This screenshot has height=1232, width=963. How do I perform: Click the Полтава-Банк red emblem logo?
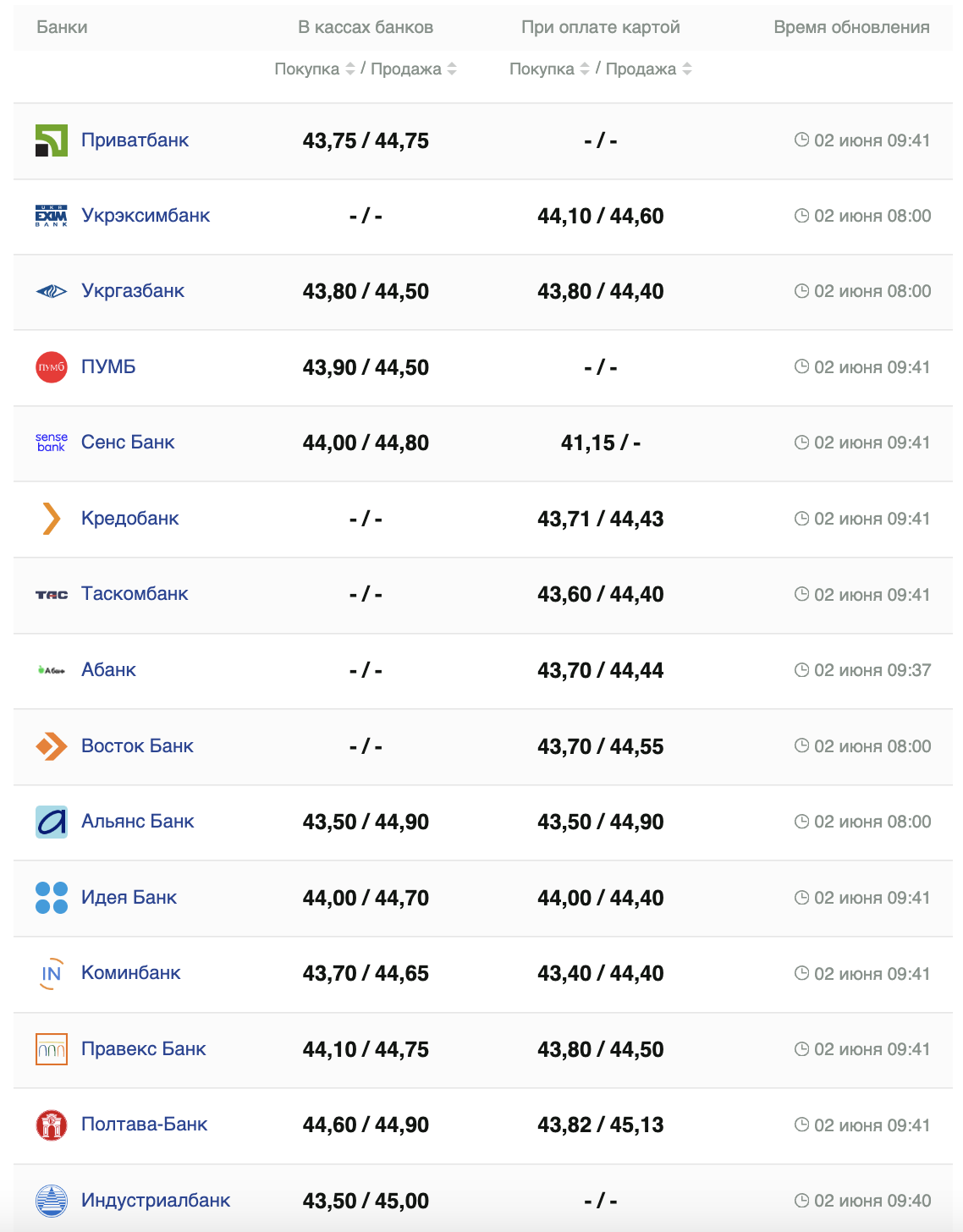[51, 1125]
